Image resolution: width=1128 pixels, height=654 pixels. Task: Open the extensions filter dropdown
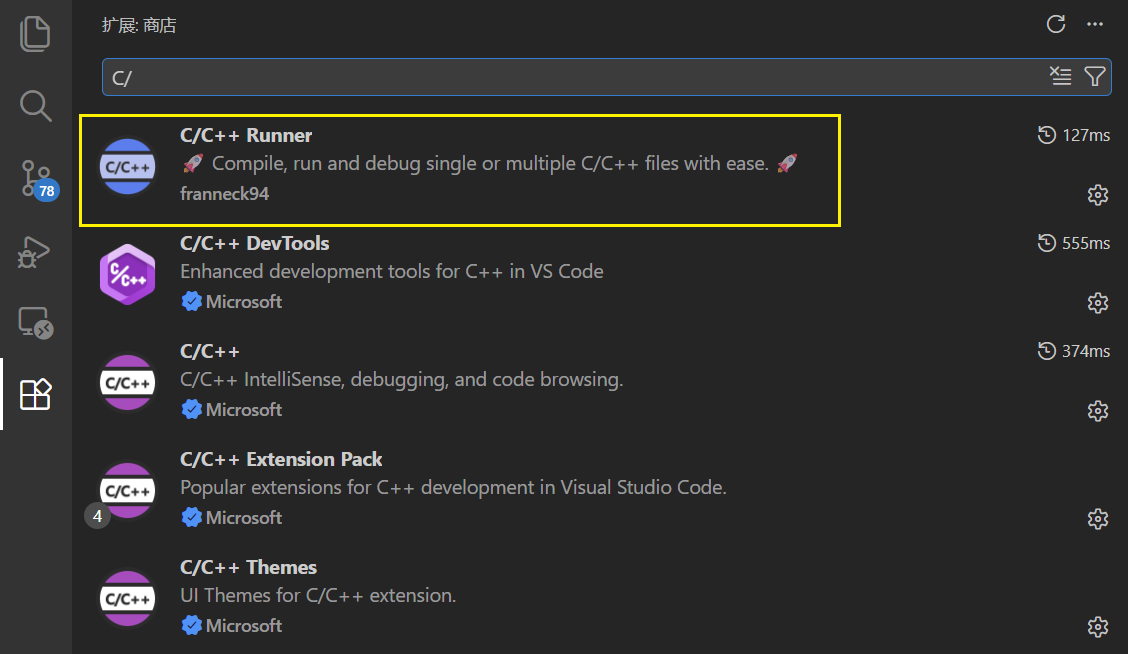tap(1094, 76)
